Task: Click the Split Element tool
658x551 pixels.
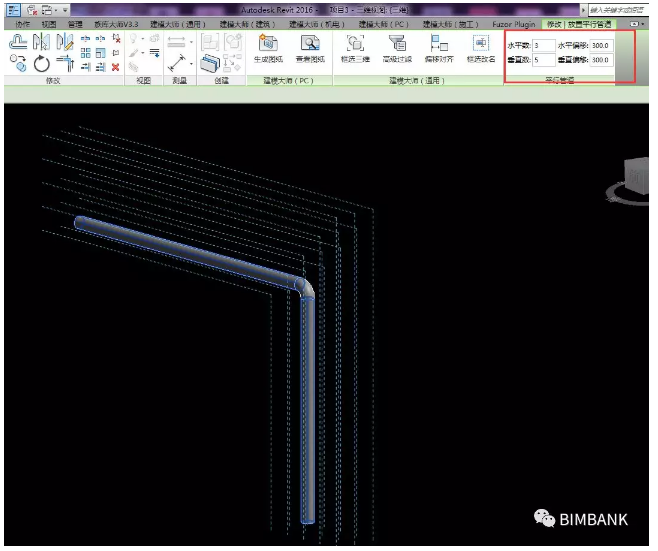Action: tap(86, 39)
